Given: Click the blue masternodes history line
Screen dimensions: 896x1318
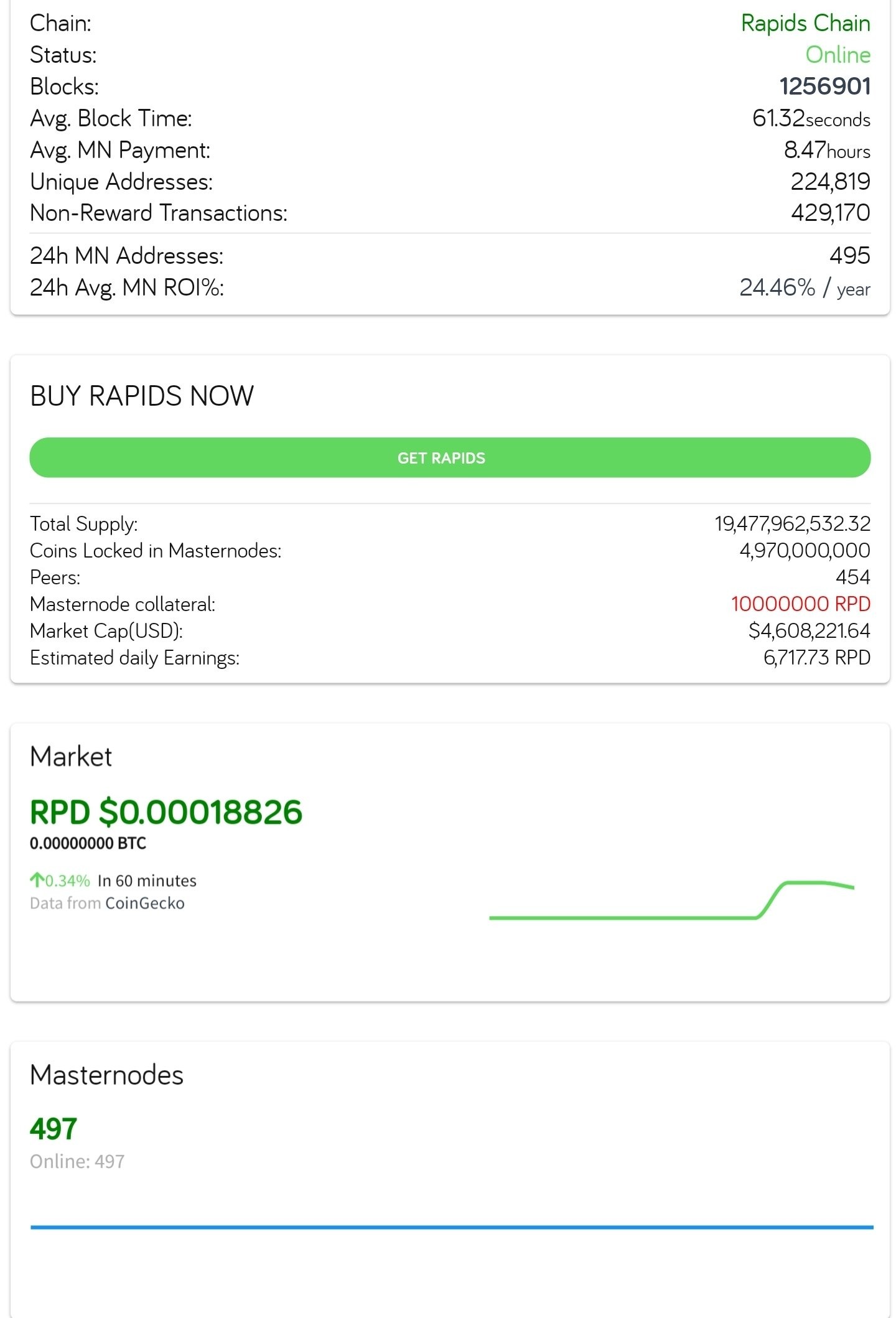Looking at the screenshot, I should coord(452,1227).
